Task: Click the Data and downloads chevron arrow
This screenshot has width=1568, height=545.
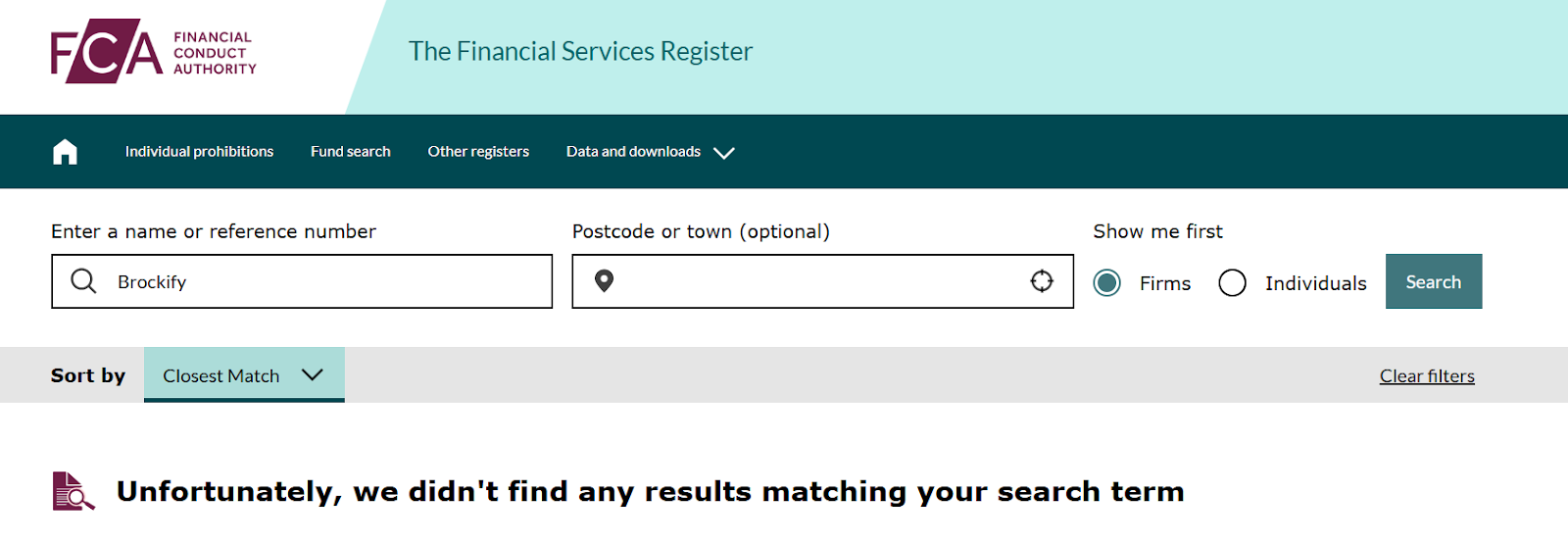Action: (724, 153)
